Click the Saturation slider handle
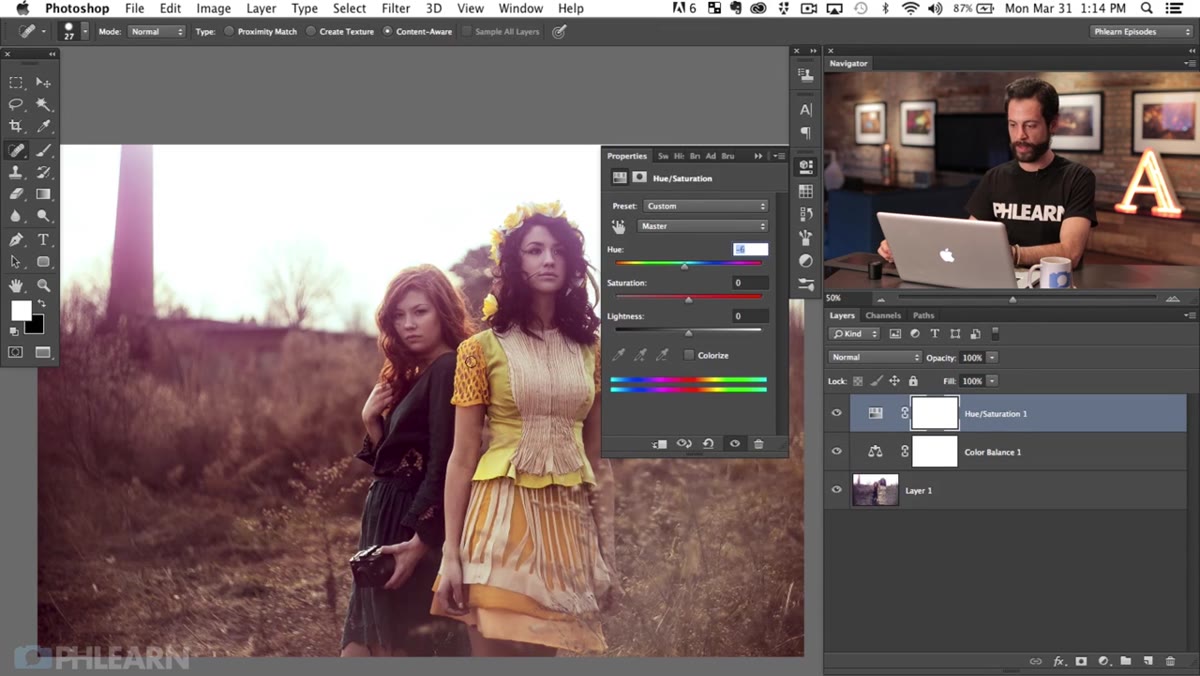1200x676 pixels. click(x=688, y=299)
